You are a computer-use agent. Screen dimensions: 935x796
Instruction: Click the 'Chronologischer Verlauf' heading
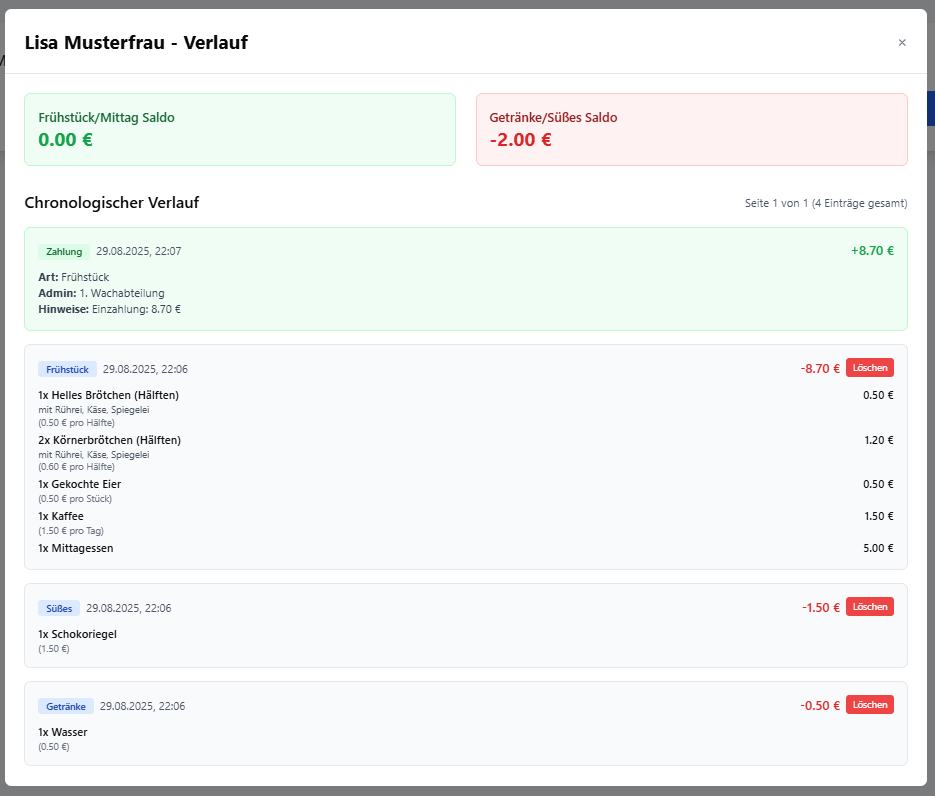(112, 203)
